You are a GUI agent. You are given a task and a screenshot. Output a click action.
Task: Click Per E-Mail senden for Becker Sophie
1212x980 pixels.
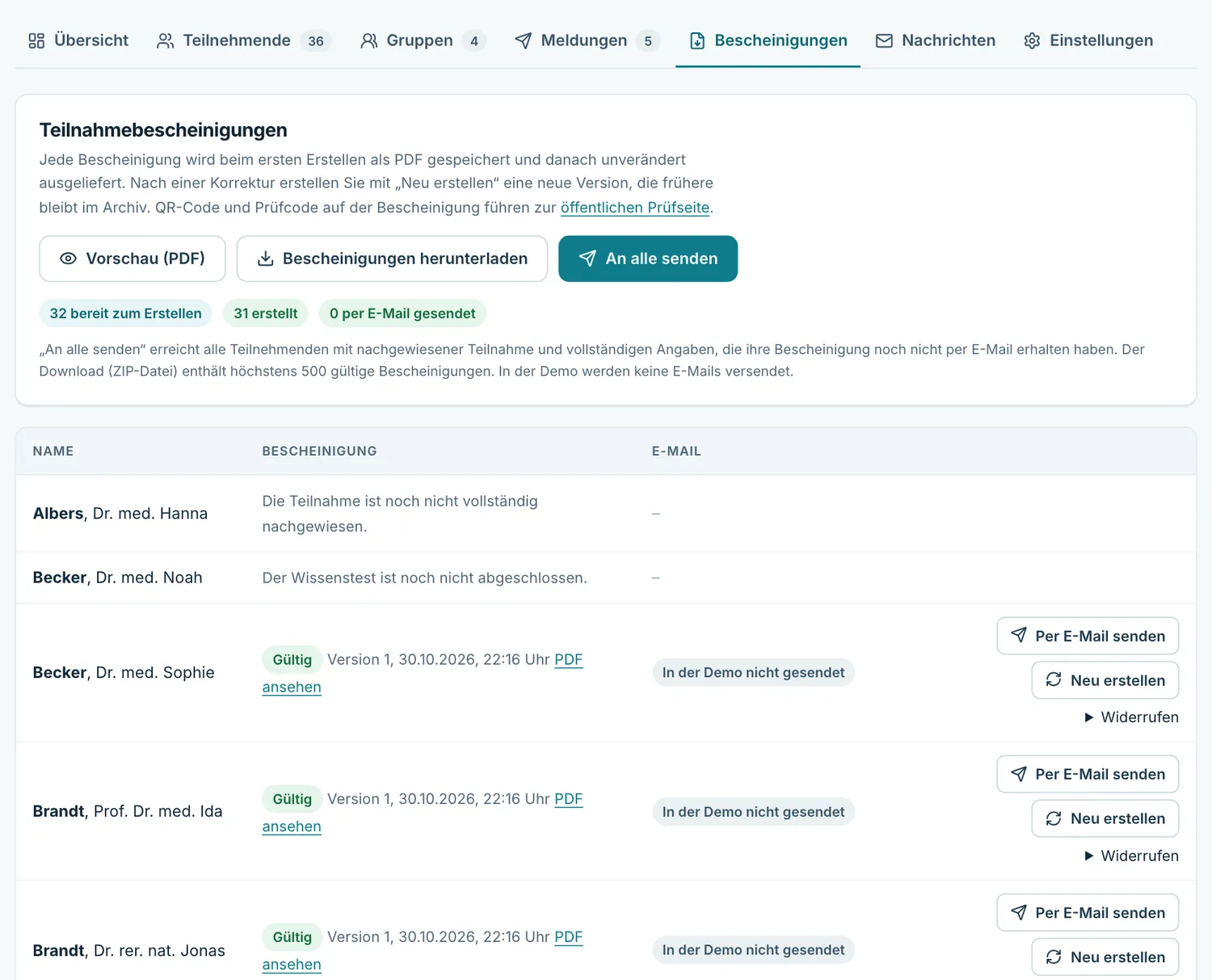click(1088, 636)
